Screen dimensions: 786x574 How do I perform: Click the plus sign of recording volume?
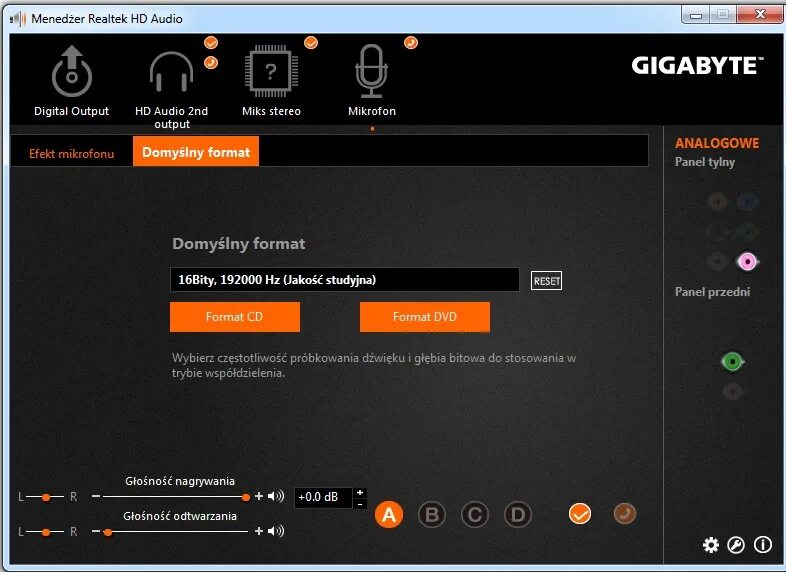[x=259, y=496]
